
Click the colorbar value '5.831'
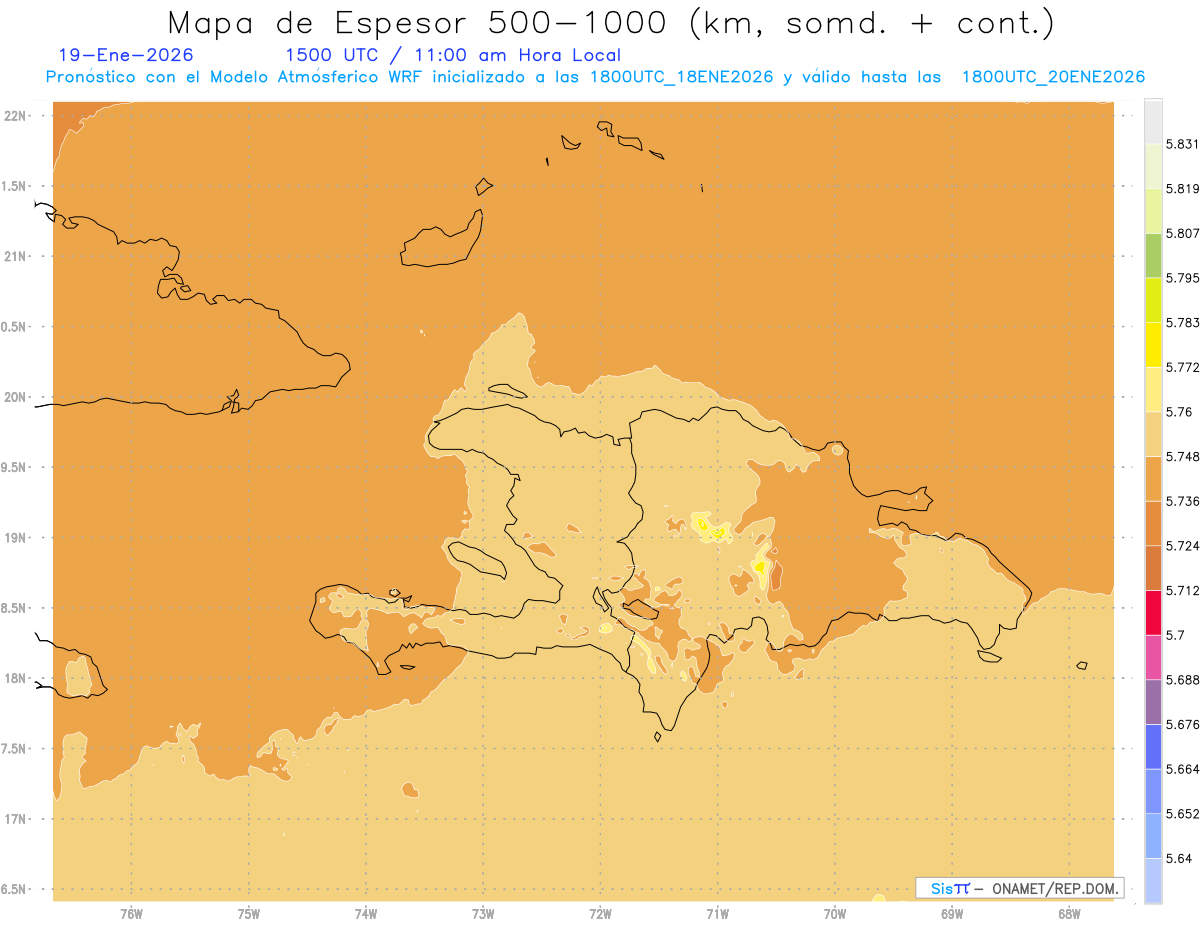click(x=1183, y=144)
